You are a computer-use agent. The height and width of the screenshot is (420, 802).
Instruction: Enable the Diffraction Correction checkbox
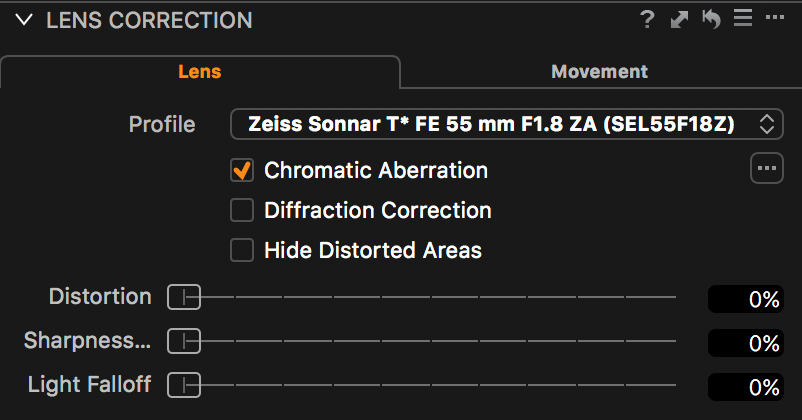pyautogui.click(x=242, y=210)
